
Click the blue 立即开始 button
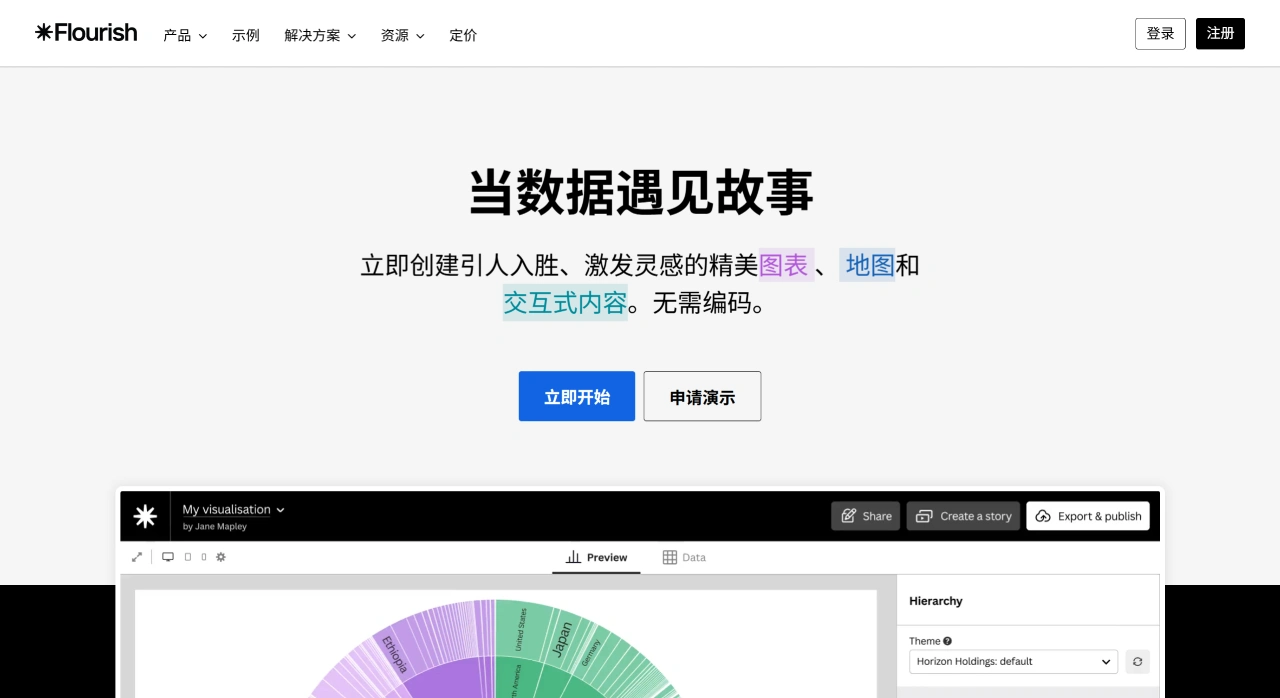tap(577, 396)
